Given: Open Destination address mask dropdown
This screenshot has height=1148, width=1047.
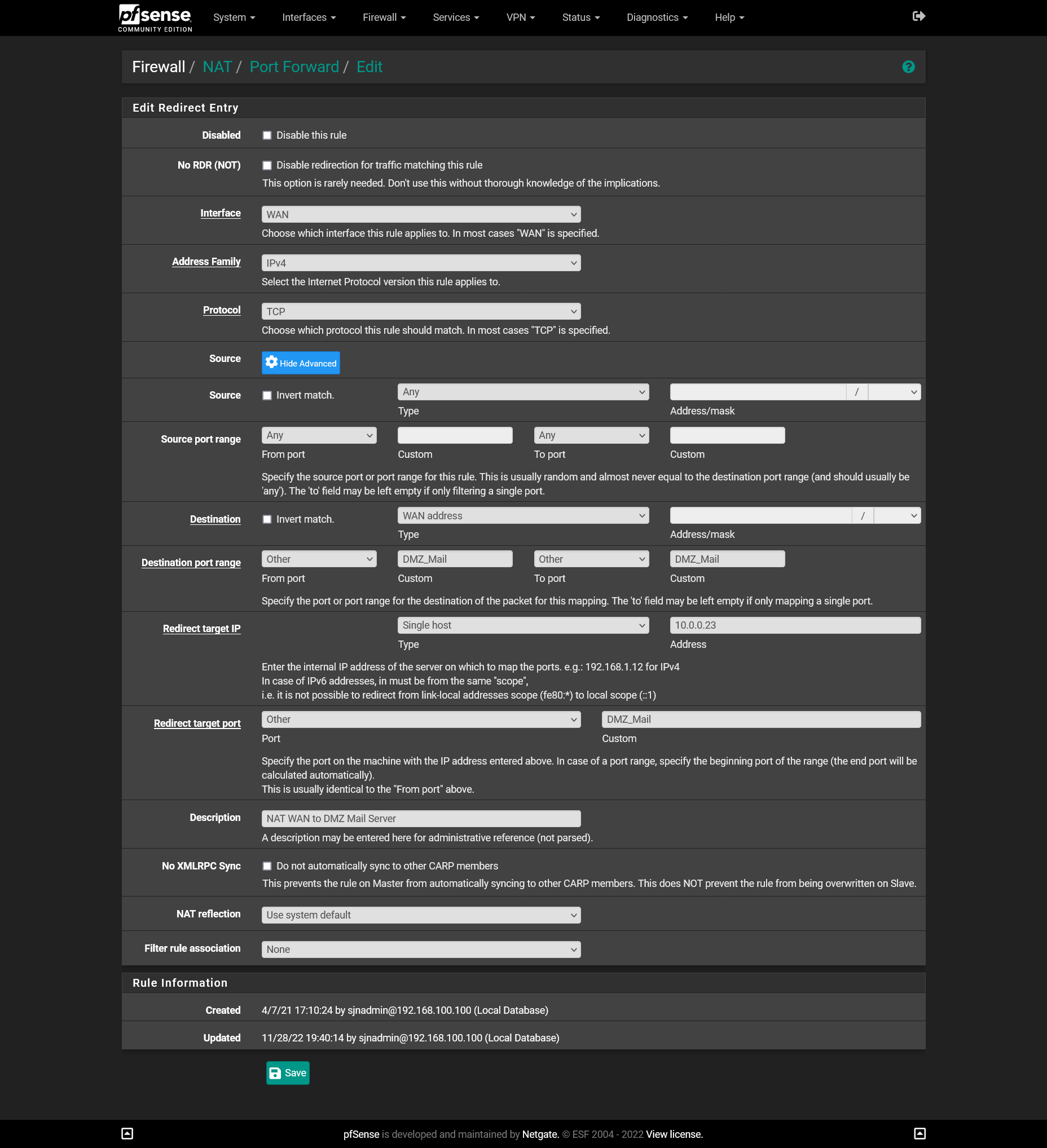Looking at the screenshot, I should click(x=897, y=516).
